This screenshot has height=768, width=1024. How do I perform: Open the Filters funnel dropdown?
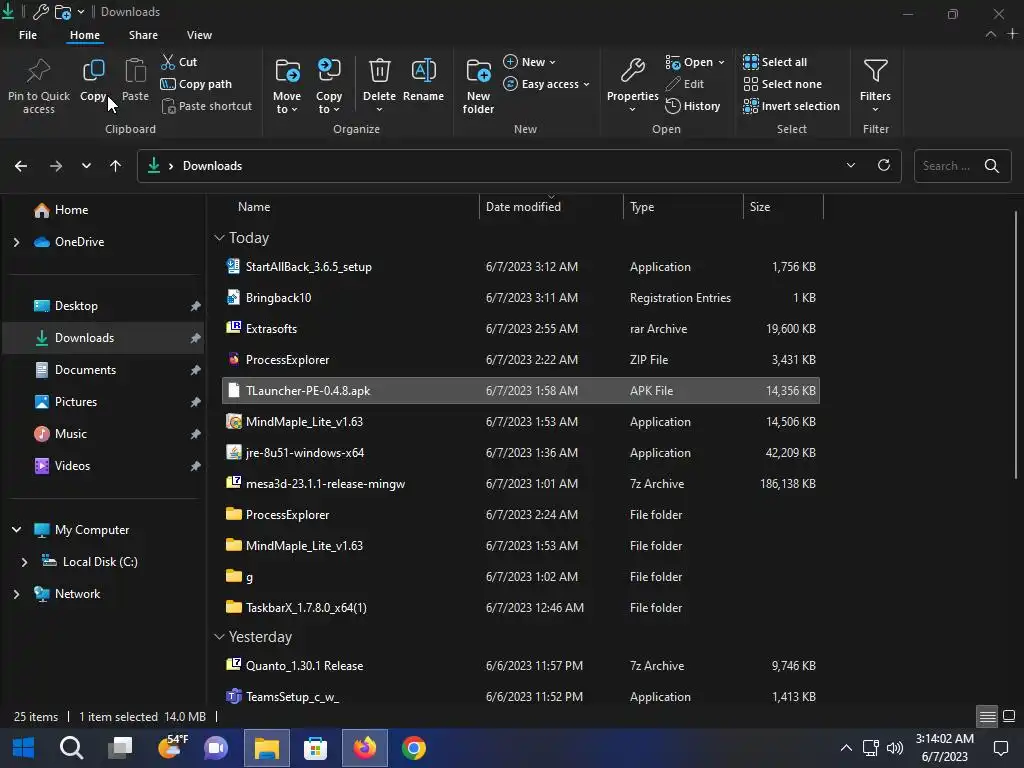pyautogui.click(x=875, y=85)
